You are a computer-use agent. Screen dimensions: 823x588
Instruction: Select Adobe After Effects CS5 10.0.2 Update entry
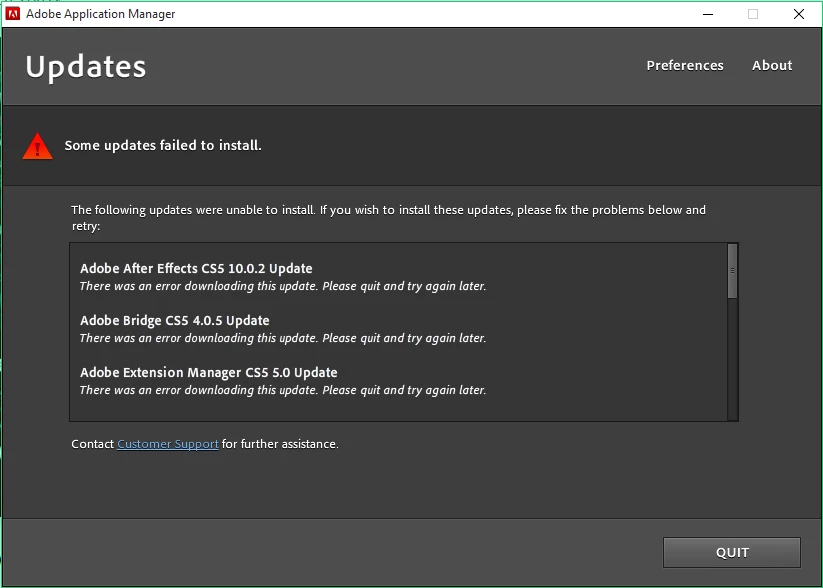point(196,268)
